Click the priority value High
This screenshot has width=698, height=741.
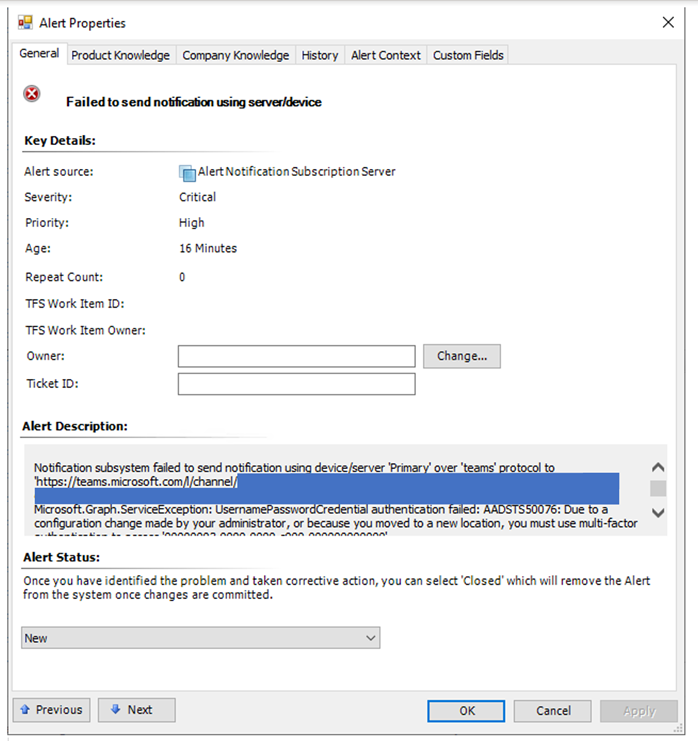click(x=191, y=223)
